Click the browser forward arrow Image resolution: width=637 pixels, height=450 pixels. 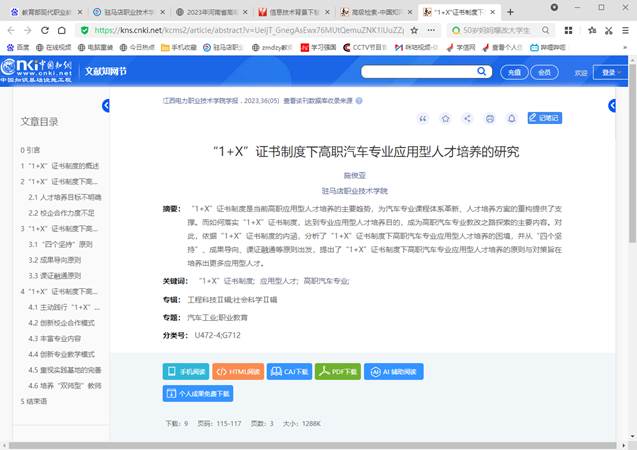click(28, 30)
